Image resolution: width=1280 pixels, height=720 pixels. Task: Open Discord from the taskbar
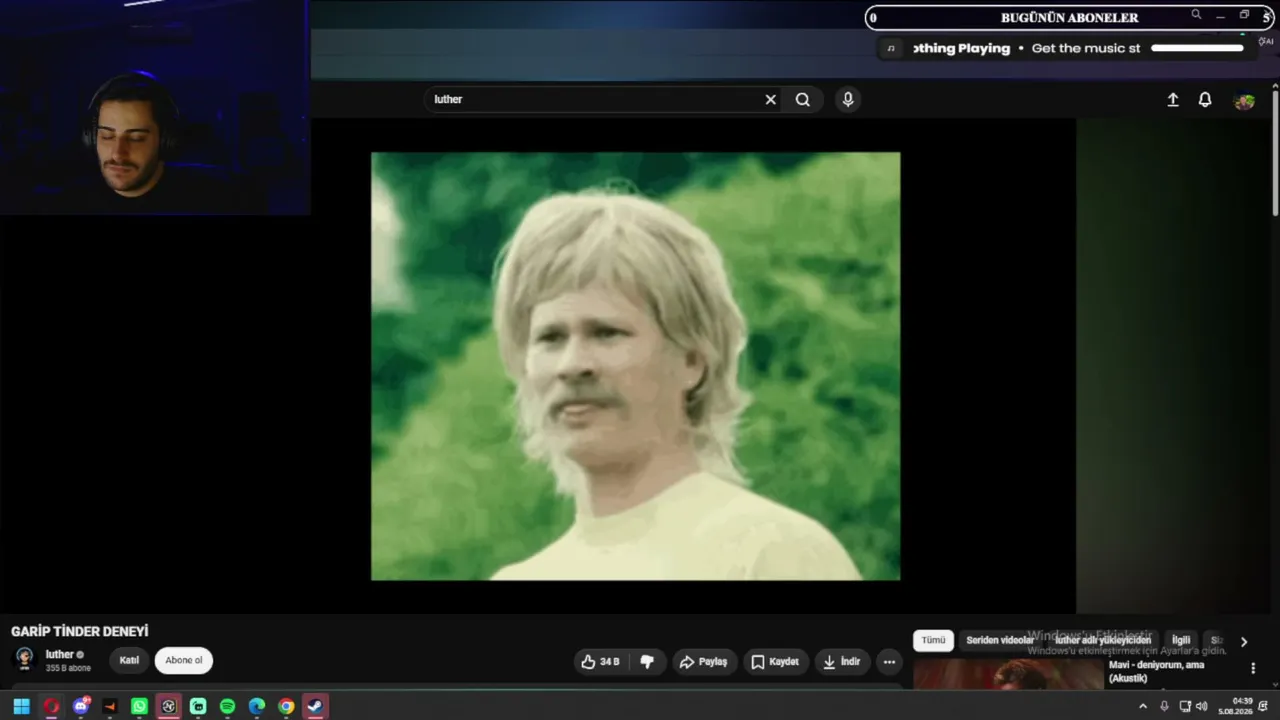[x=81, y=706]
